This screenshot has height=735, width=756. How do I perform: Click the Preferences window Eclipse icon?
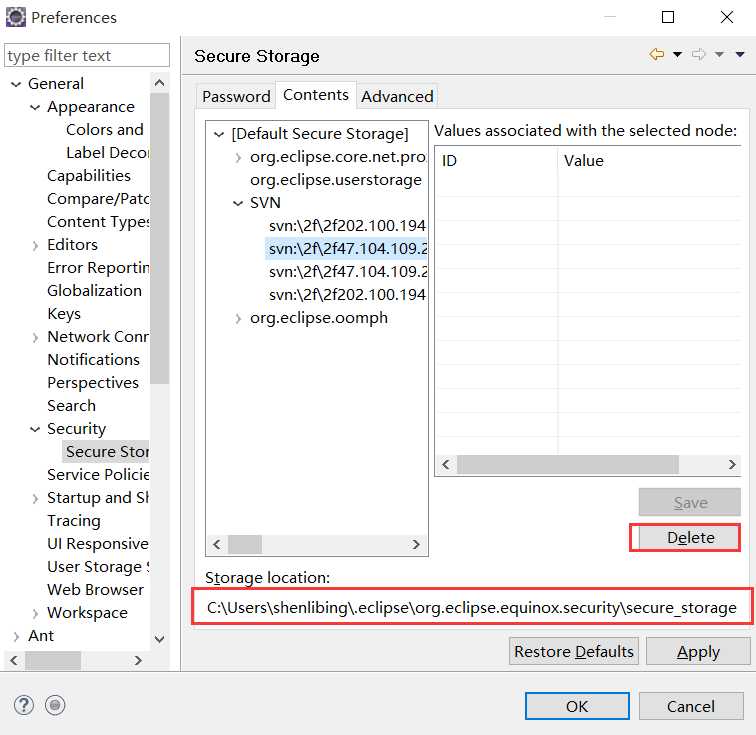click(15, 17)
